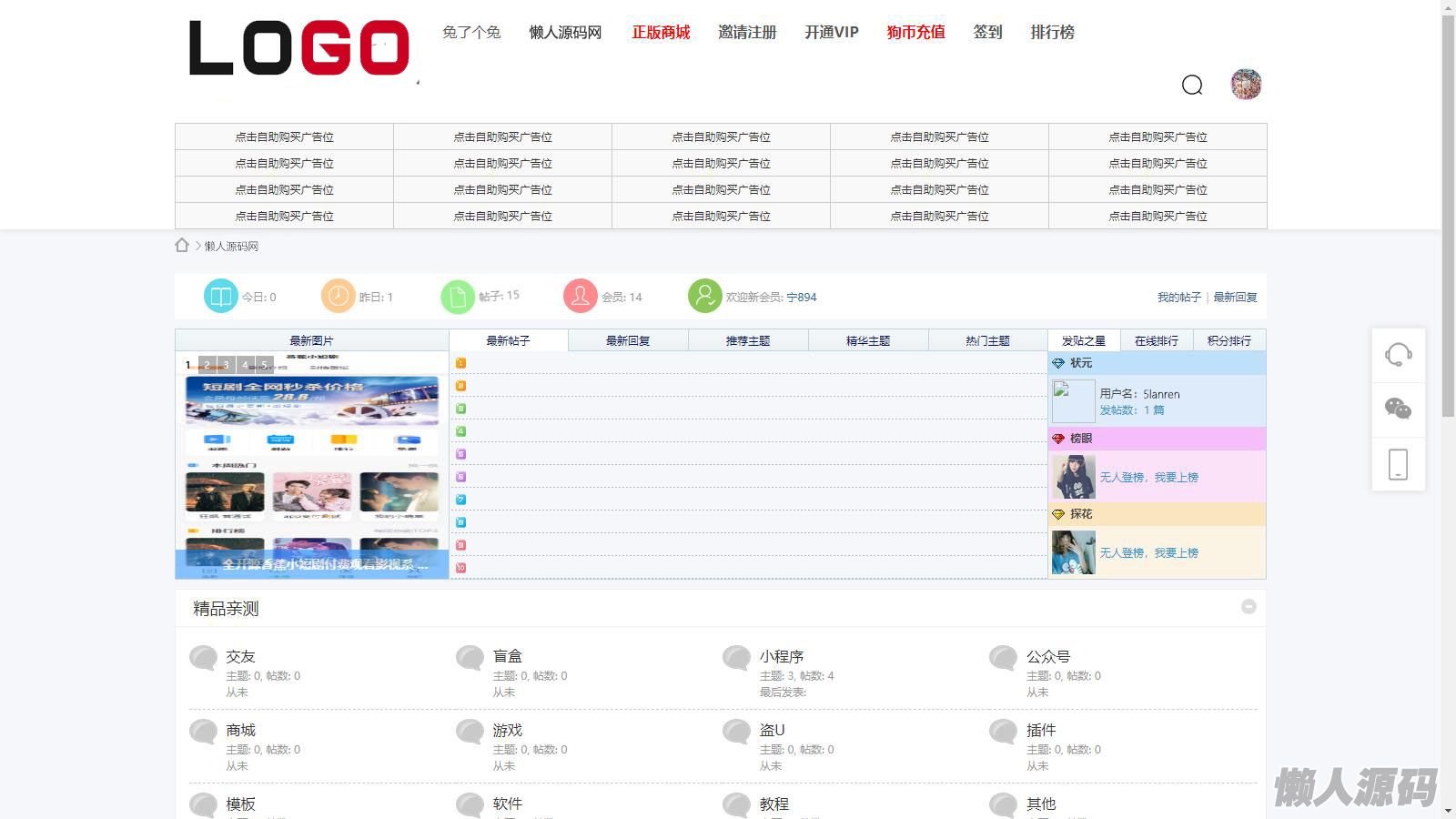This screenshot has height=819, width=1456.
Task: Click the customer service headset icon
Action: click(x=1398, y=354)
